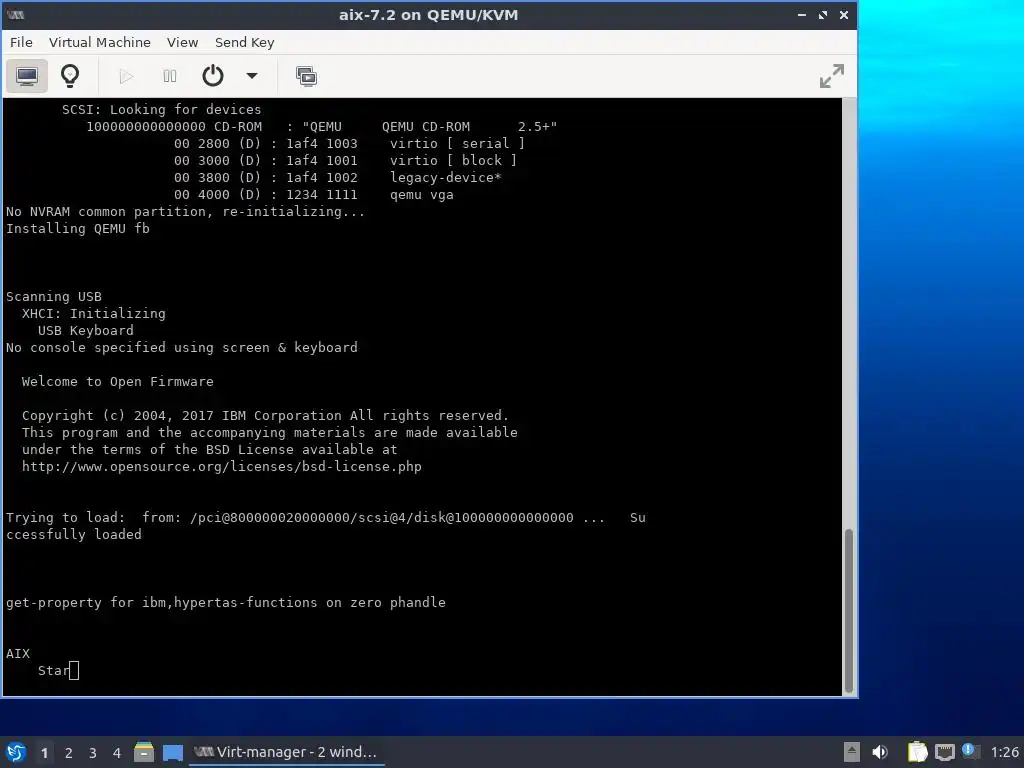Switch to virtual desktop 4

pyautogui.click(x=117, y=753)
